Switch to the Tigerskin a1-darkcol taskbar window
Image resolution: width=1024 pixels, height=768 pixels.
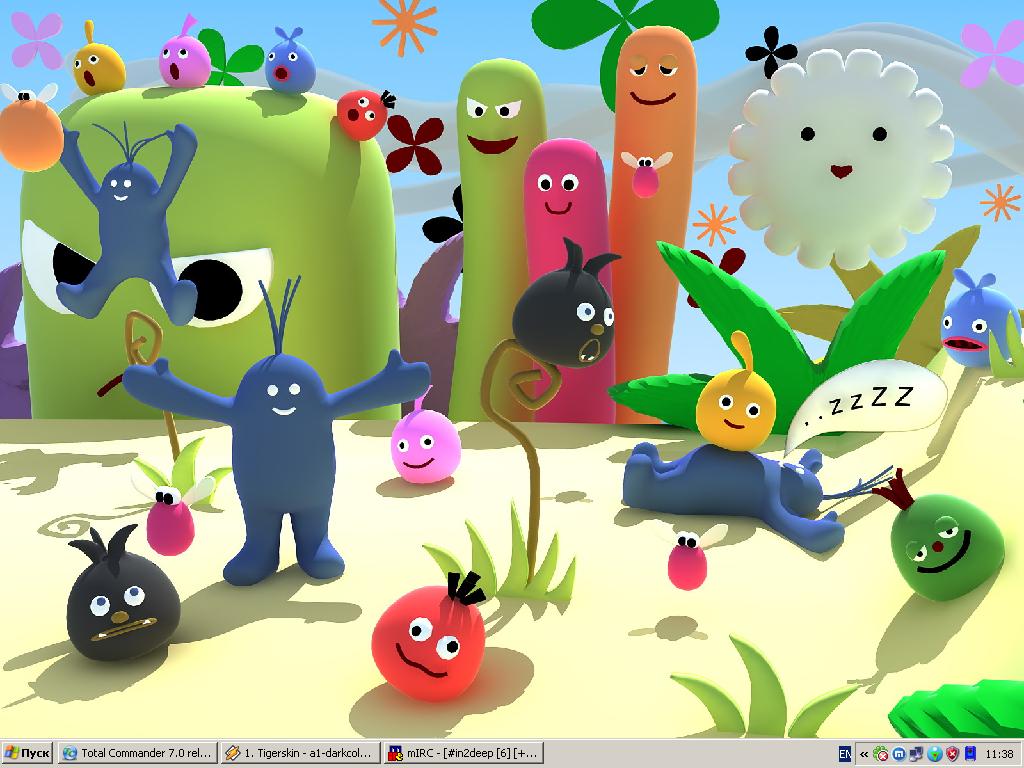pyautogui.click(x=300, y=753)
